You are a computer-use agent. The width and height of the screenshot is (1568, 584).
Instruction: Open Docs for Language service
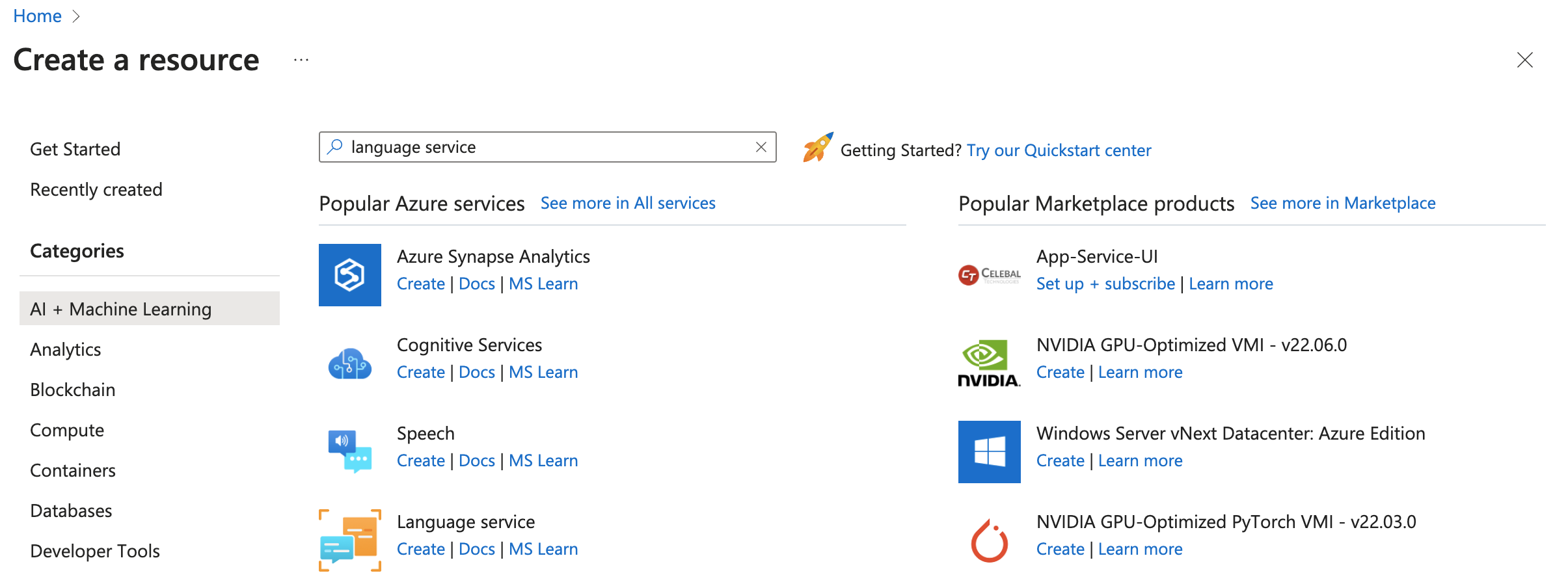pyautogui.click(x=476, y=549)
